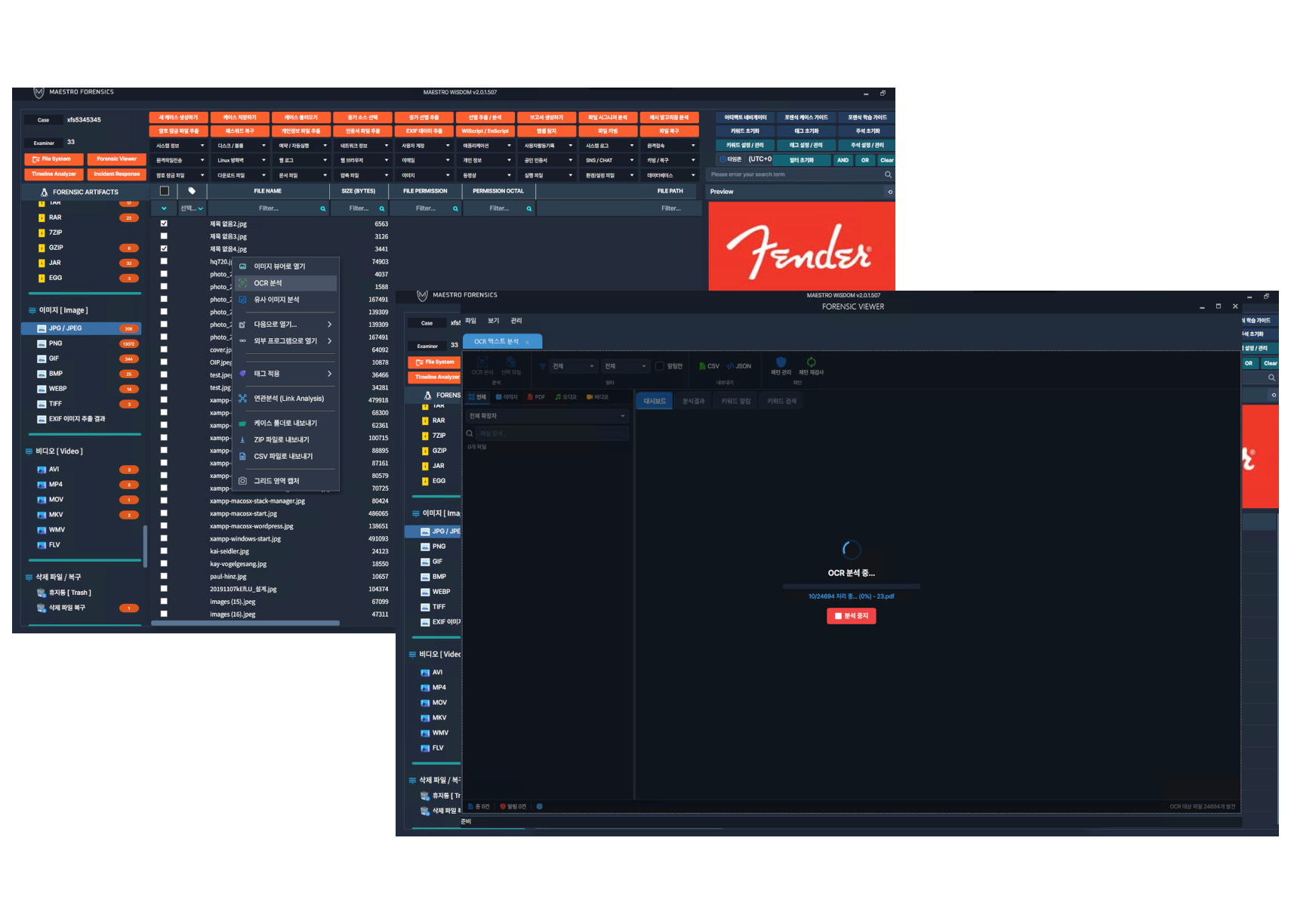The height and width of the screenshot is (924, 1291).
Task: Uncheck the 제목 없음4.jpg row checkbox
Action: click(x=164, y=248)
